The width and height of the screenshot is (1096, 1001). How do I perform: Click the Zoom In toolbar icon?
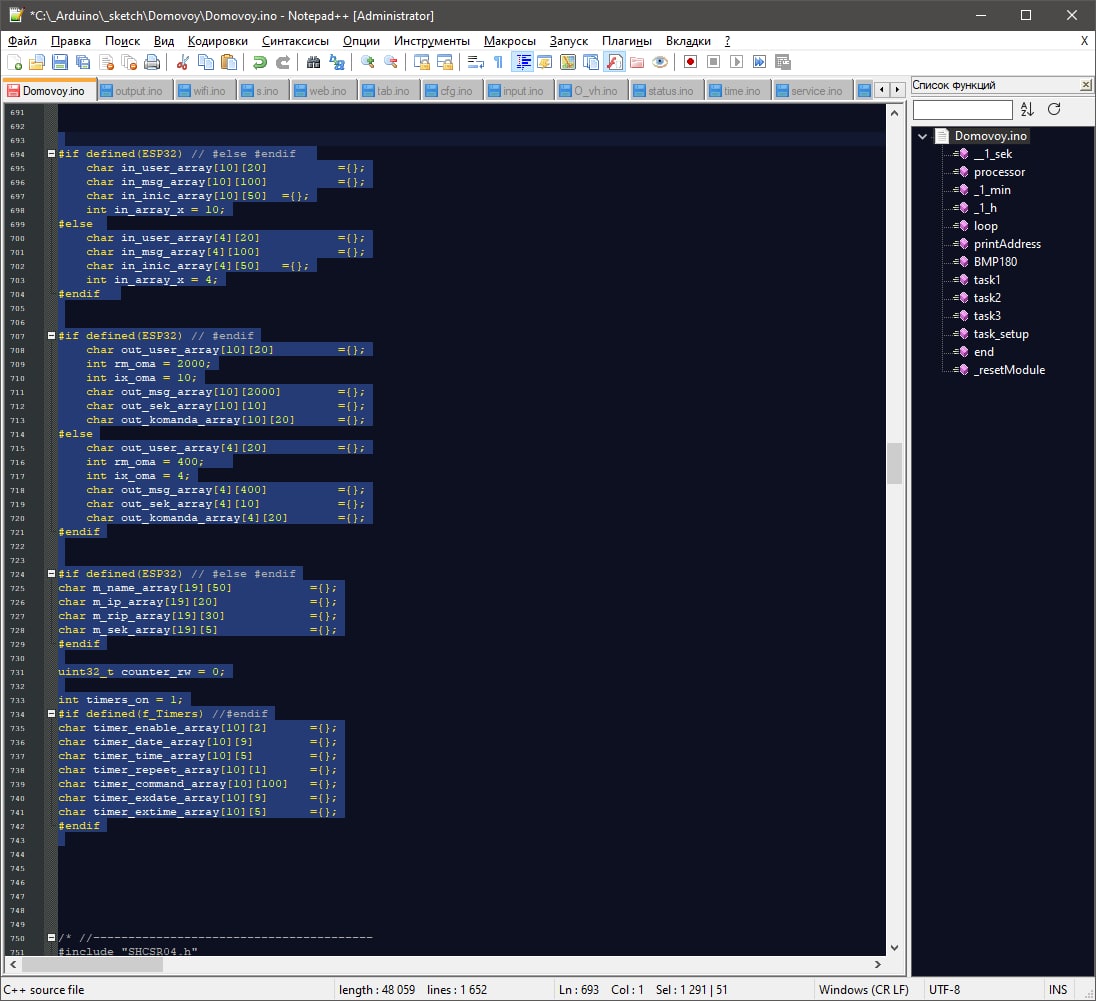pos(367,62)
